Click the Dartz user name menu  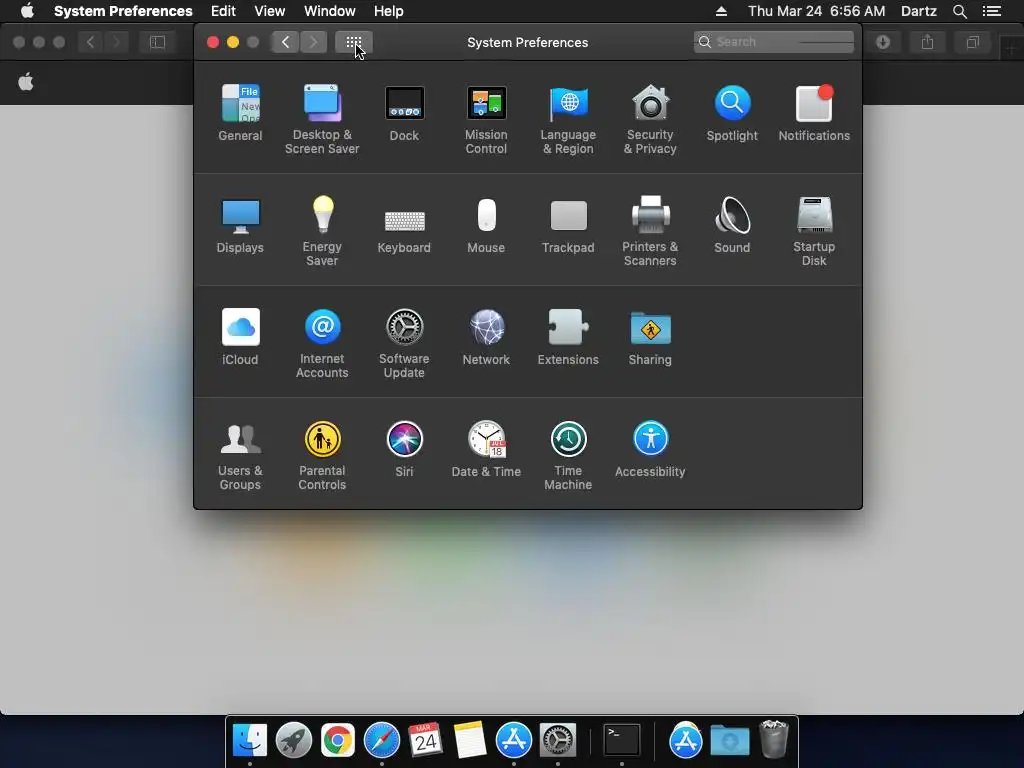(x=918, y=11)
